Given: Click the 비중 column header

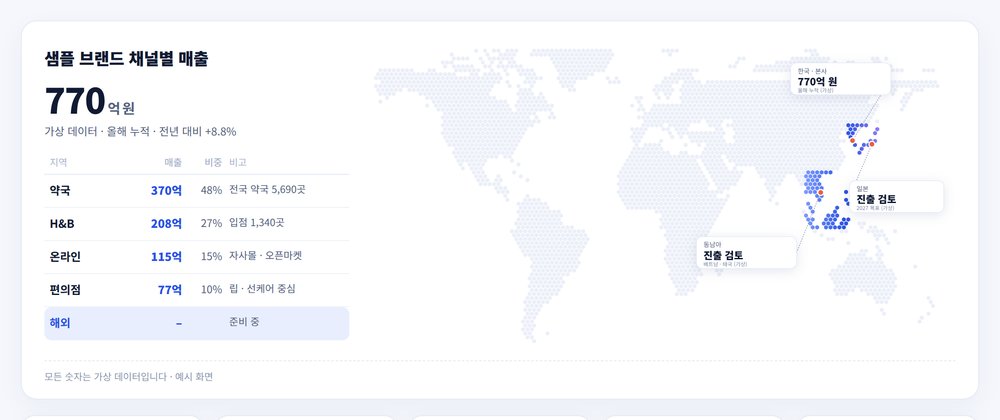Looking at the screenshot, I should 213,163.
